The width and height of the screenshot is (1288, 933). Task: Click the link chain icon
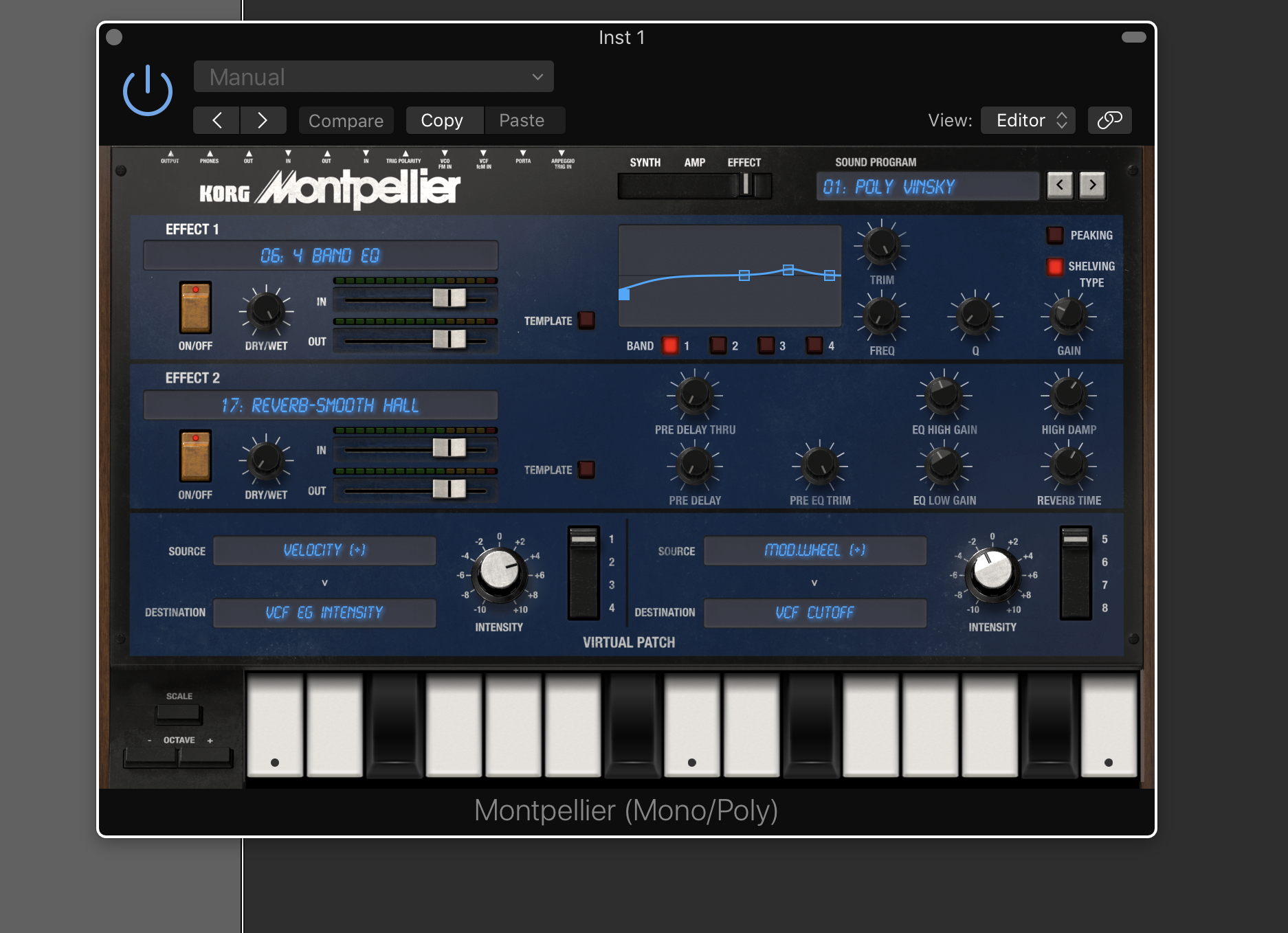click(x=1109, y=120)
